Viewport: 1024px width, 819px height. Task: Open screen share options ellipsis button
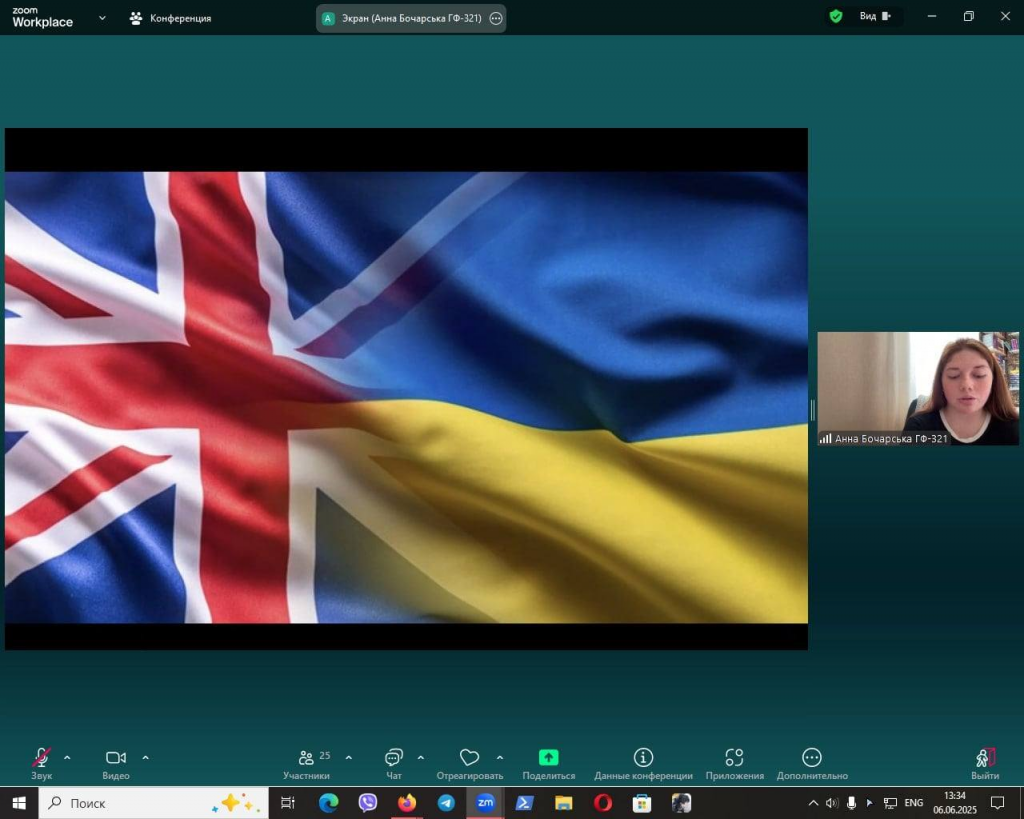point(496,18)
